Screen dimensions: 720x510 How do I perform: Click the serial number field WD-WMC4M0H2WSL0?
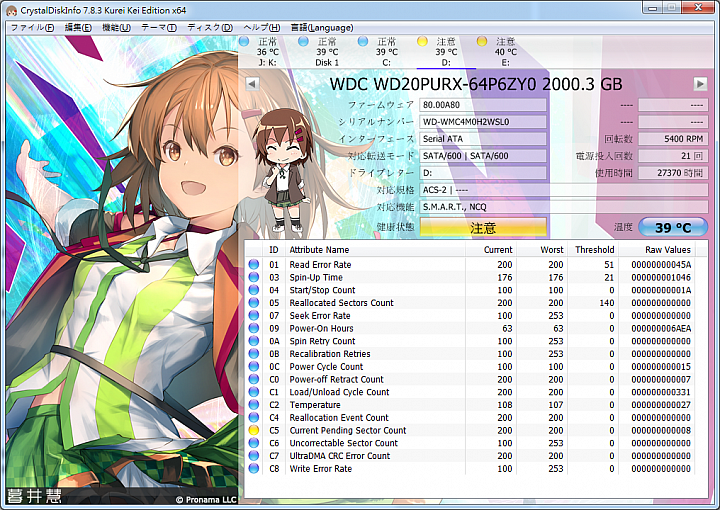[x=483, y=122]
